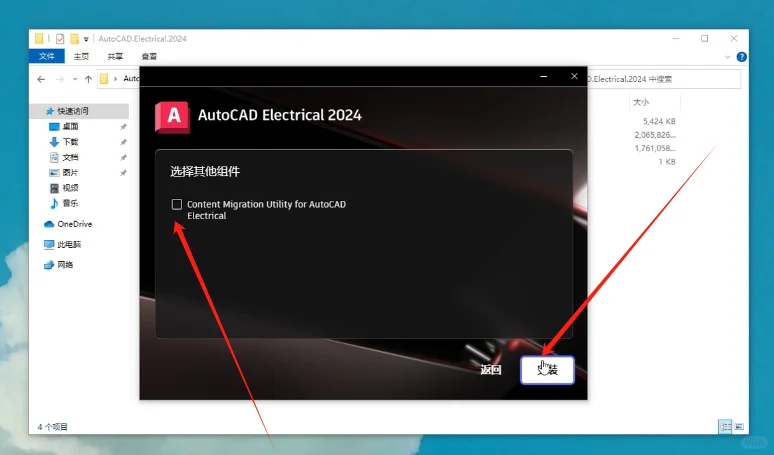Screen dimensions: 774x455
Task: Expand the Explorer ribbon chevron
Action: tap(727, 57)
